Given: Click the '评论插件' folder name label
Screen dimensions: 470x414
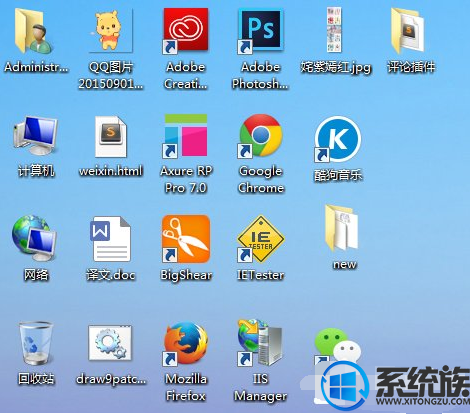Looking at the screenshot, I should (x=411, y=67).
